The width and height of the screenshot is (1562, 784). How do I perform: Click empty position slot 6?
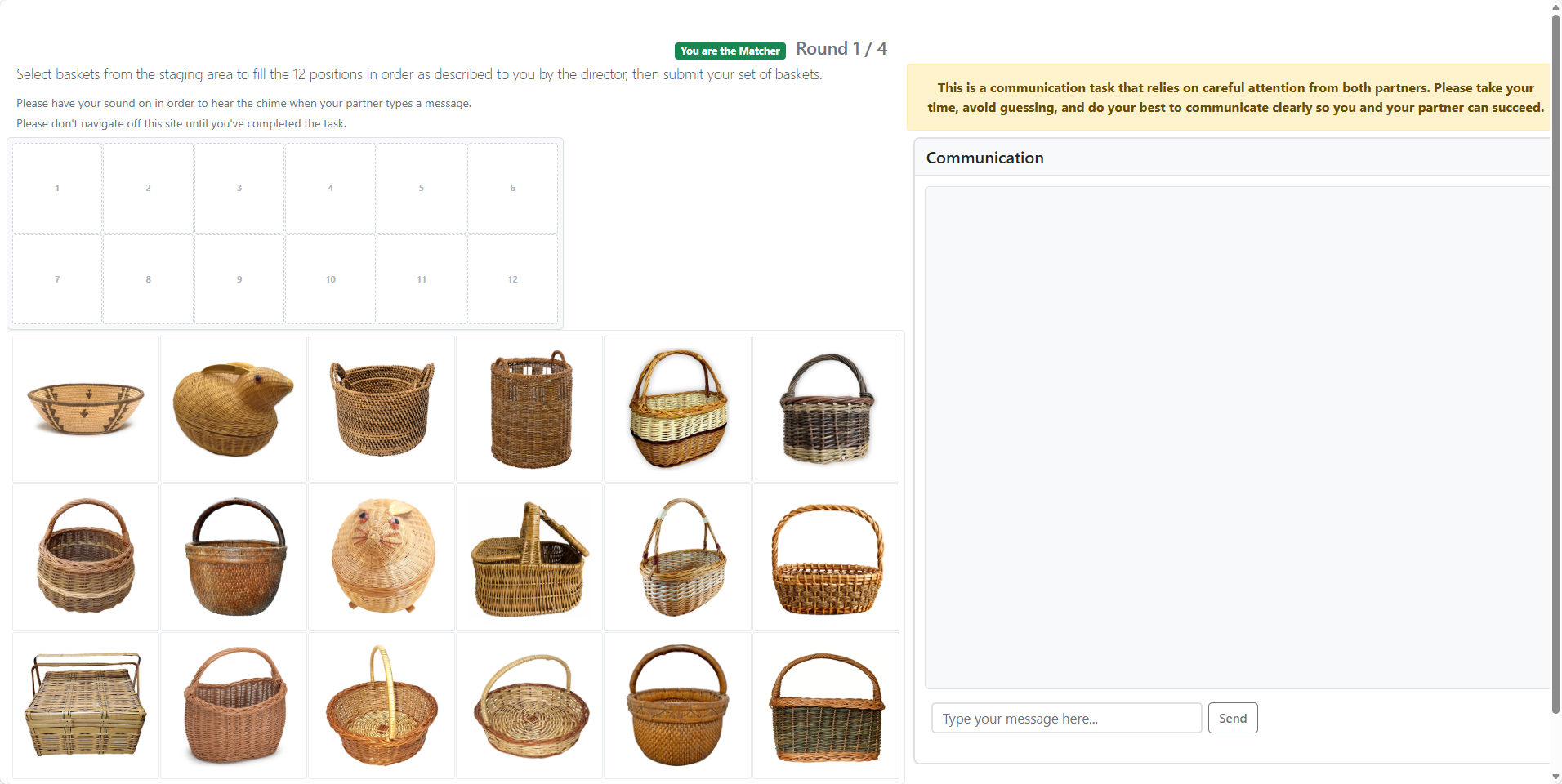(512, 188)
